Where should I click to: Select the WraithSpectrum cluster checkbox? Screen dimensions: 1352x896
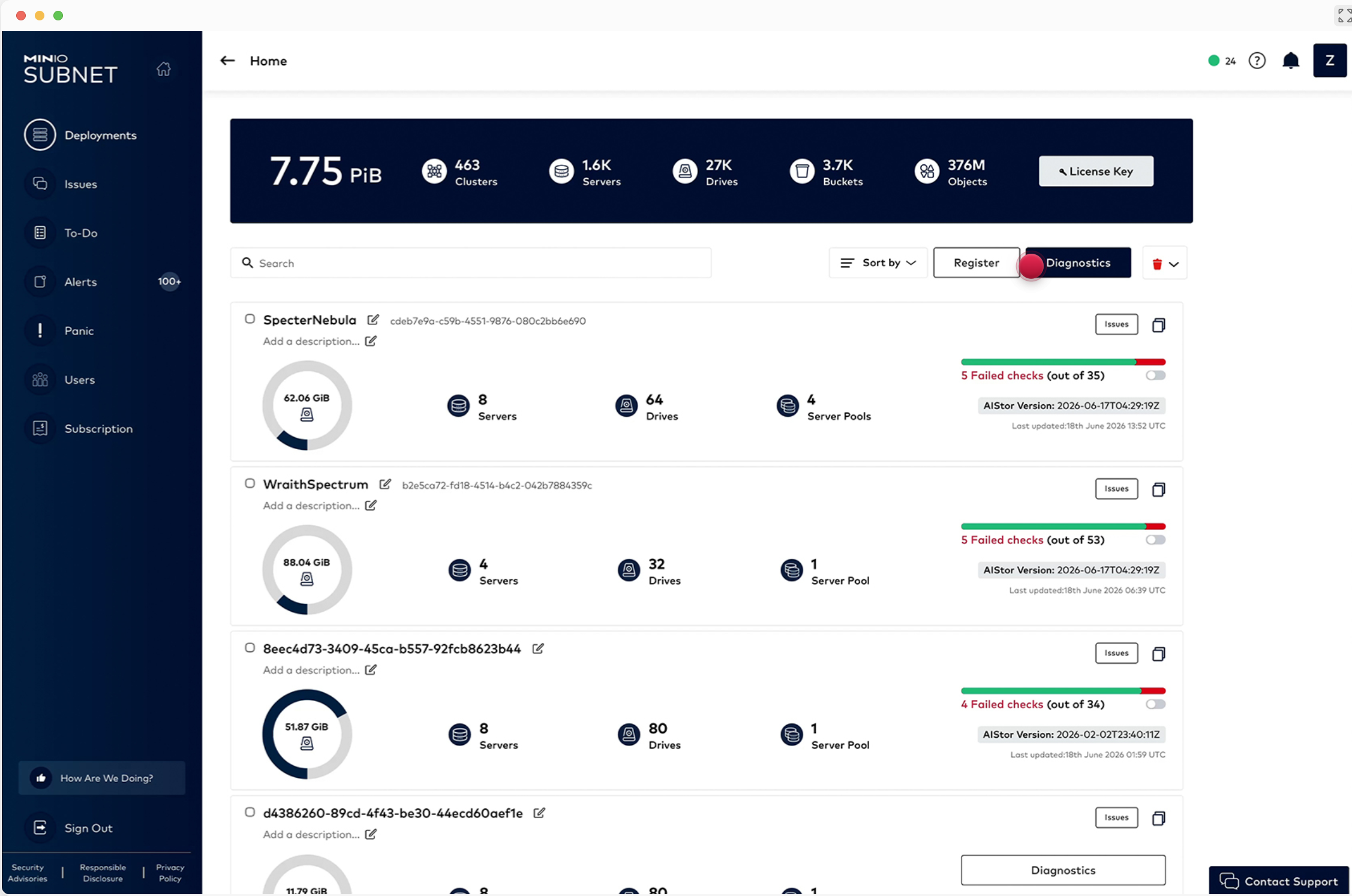(250, 483)
